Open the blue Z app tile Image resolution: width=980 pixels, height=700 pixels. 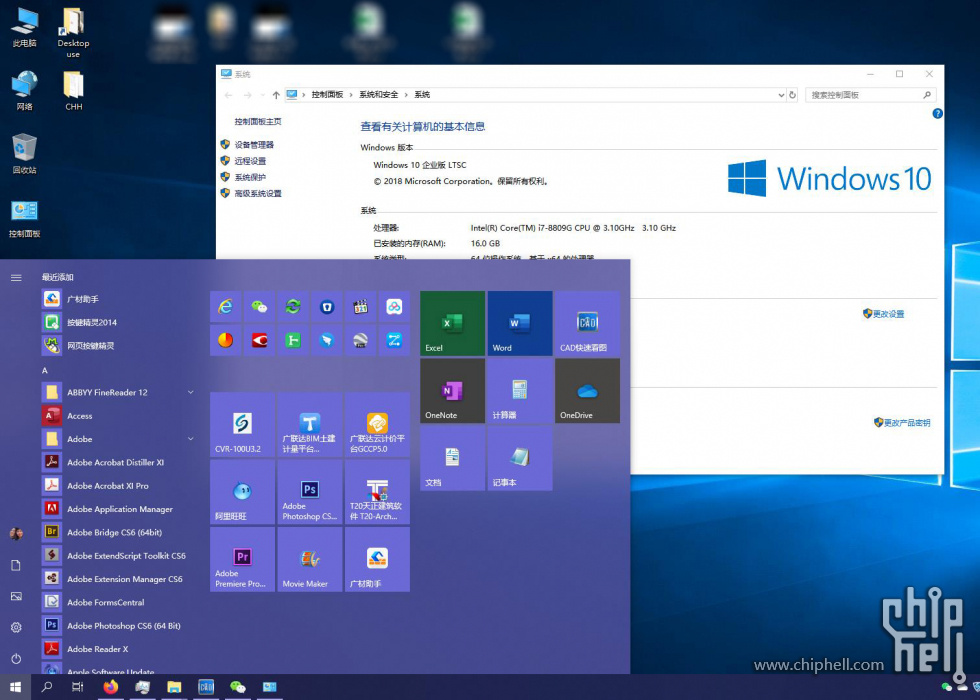tap(394, 340)
